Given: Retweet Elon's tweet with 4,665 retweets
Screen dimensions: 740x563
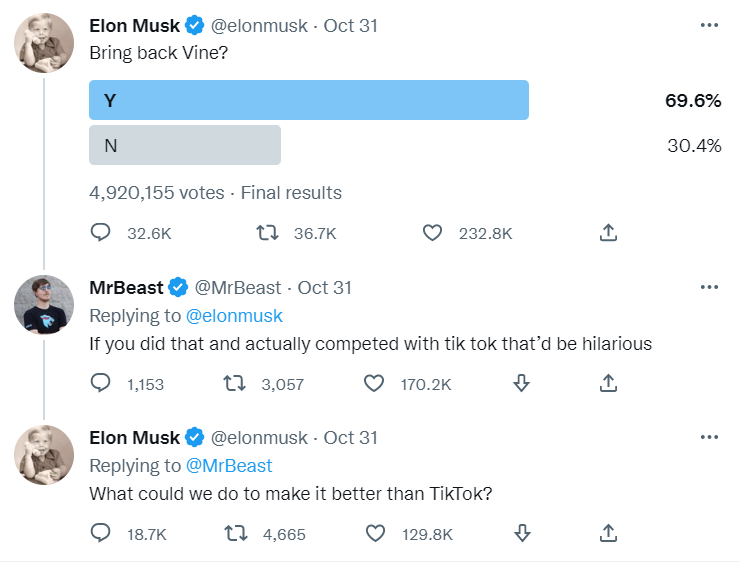Looking at the screenshot, I should click(234, 534).
